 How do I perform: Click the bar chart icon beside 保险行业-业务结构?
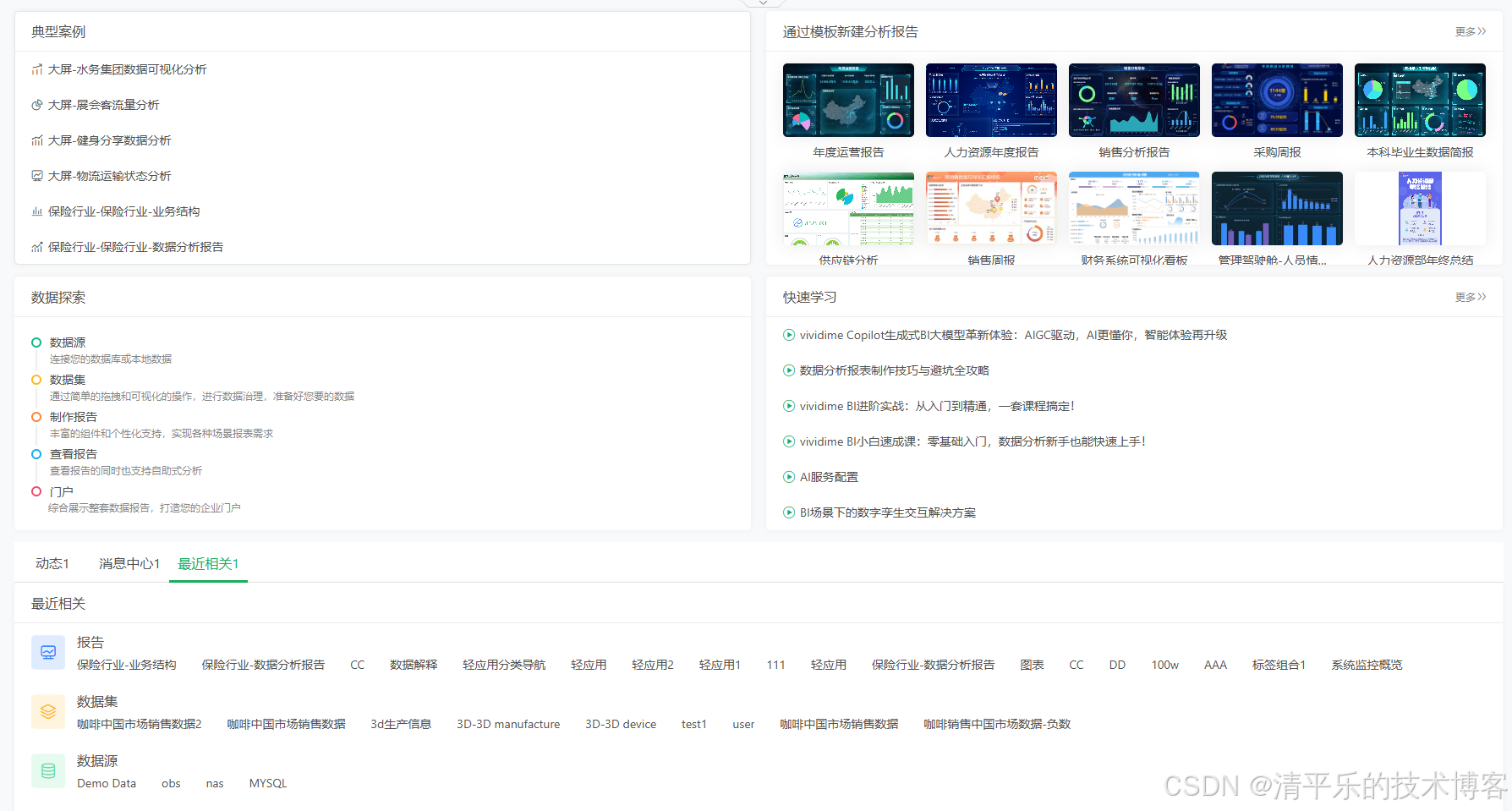[37, 211]
